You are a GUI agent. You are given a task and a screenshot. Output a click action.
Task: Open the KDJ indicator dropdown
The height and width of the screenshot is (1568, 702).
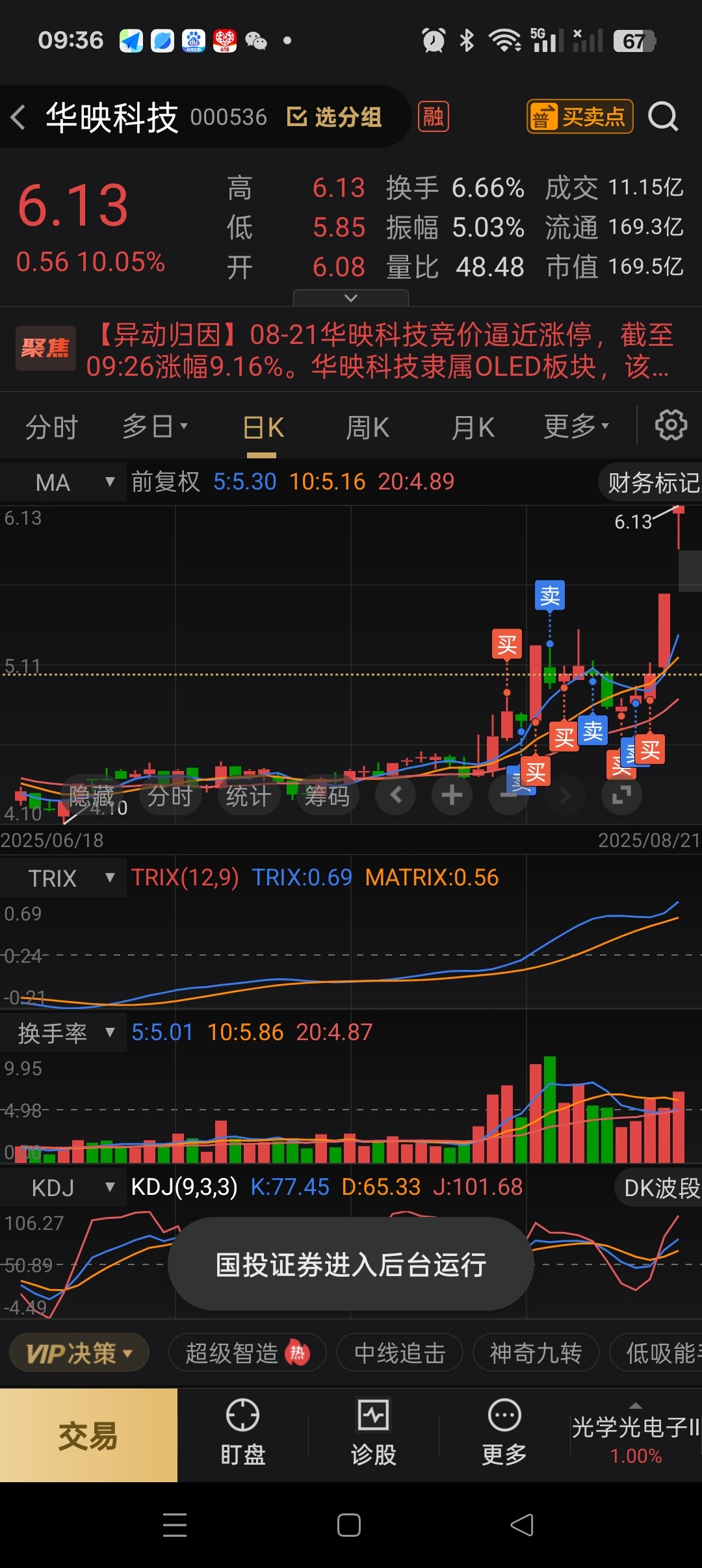(x=63, y=1188)
